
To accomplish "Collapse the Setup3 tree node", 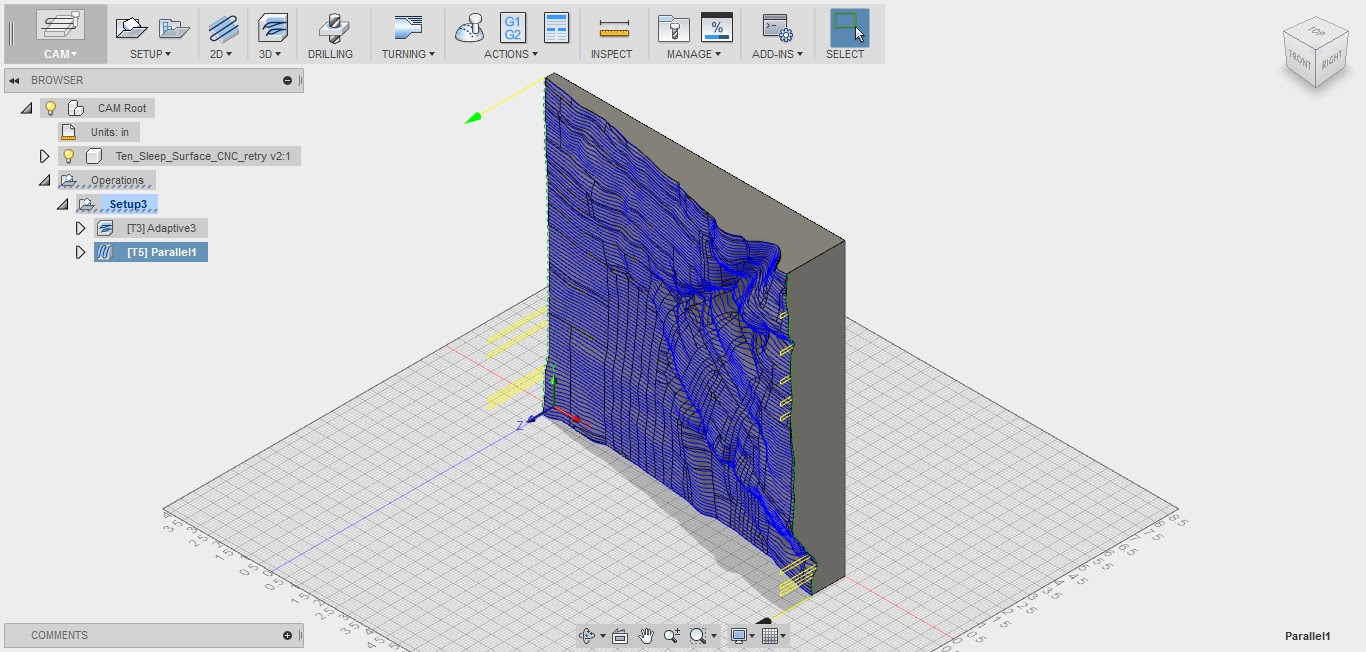I will (63, 204).
